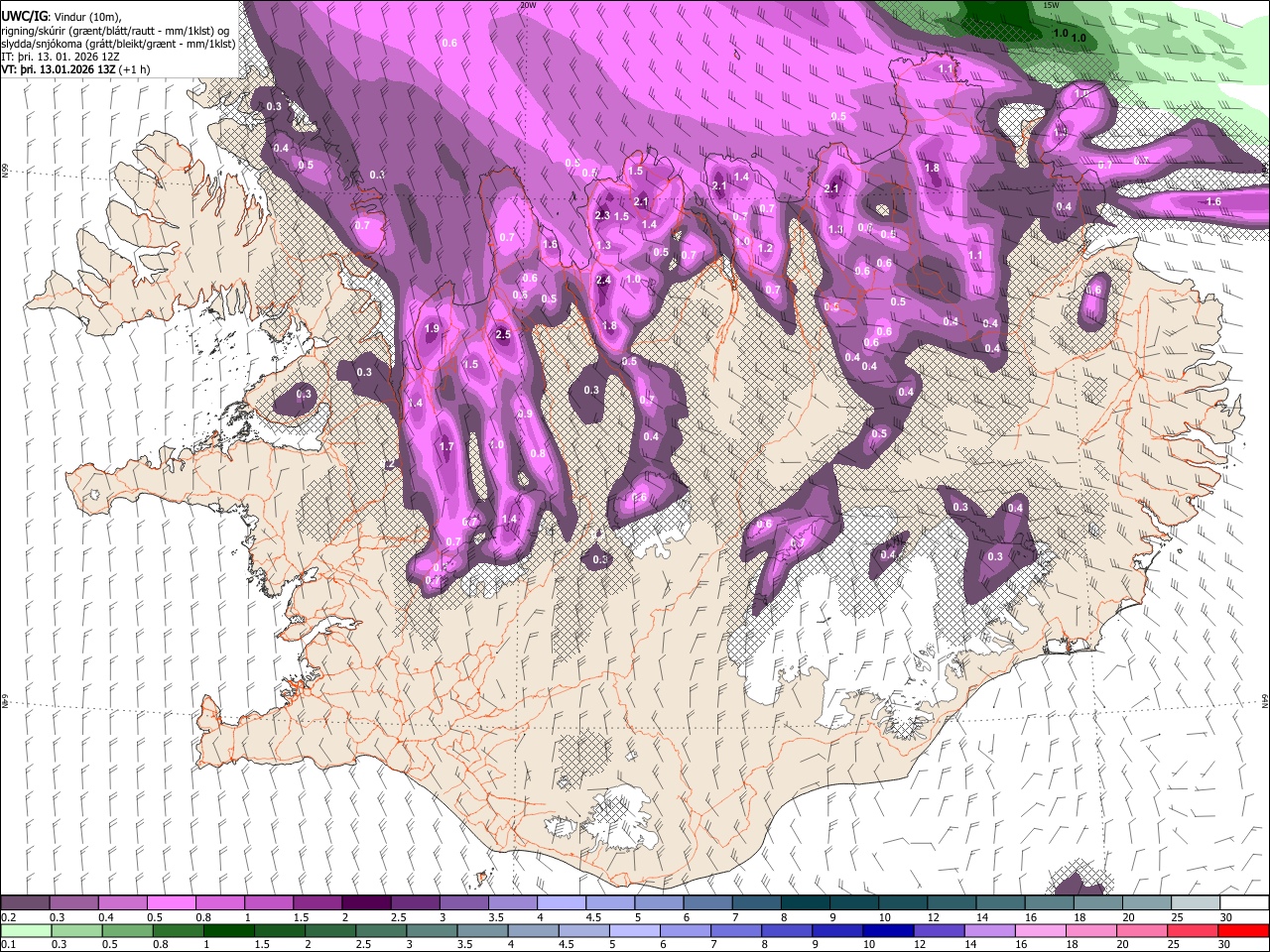This screenshot has height=952, width=1270.
Task: Select the darkest purple 2 swatch in top legend row
Action: tap(365, 903)
